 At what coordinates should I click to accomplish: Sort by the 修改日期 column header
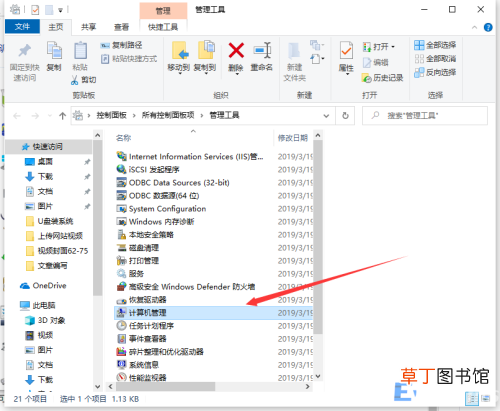pyautogui.click(x=293, y=138)
